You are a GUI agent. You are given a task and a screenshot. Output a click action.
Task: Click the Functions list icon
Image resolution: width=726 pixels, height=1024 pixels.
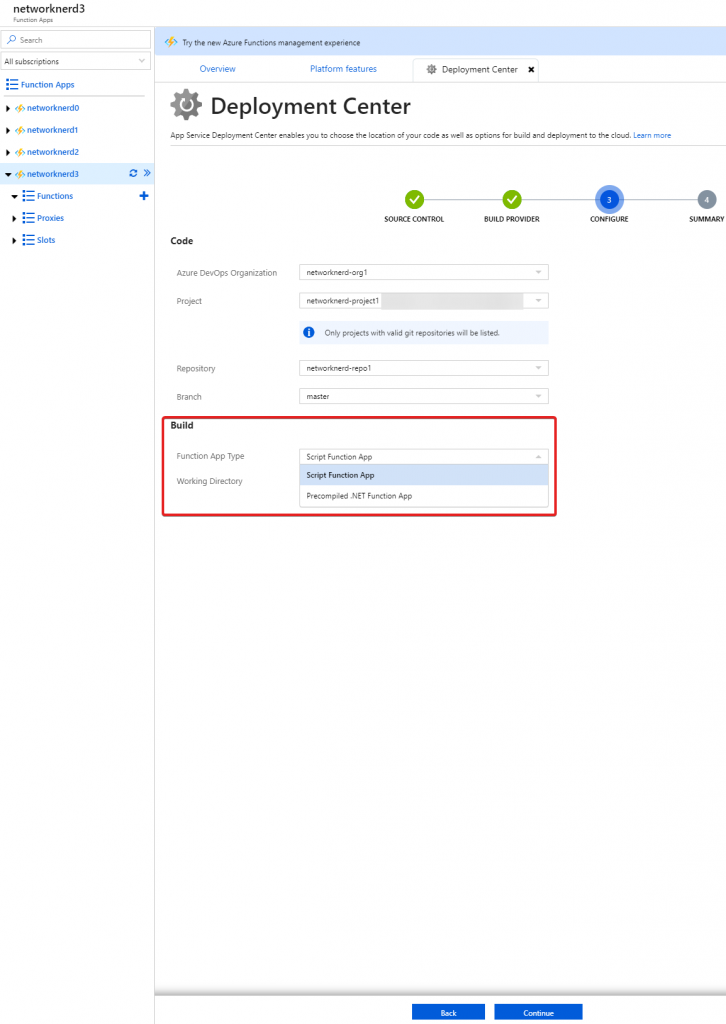(28, 196)
